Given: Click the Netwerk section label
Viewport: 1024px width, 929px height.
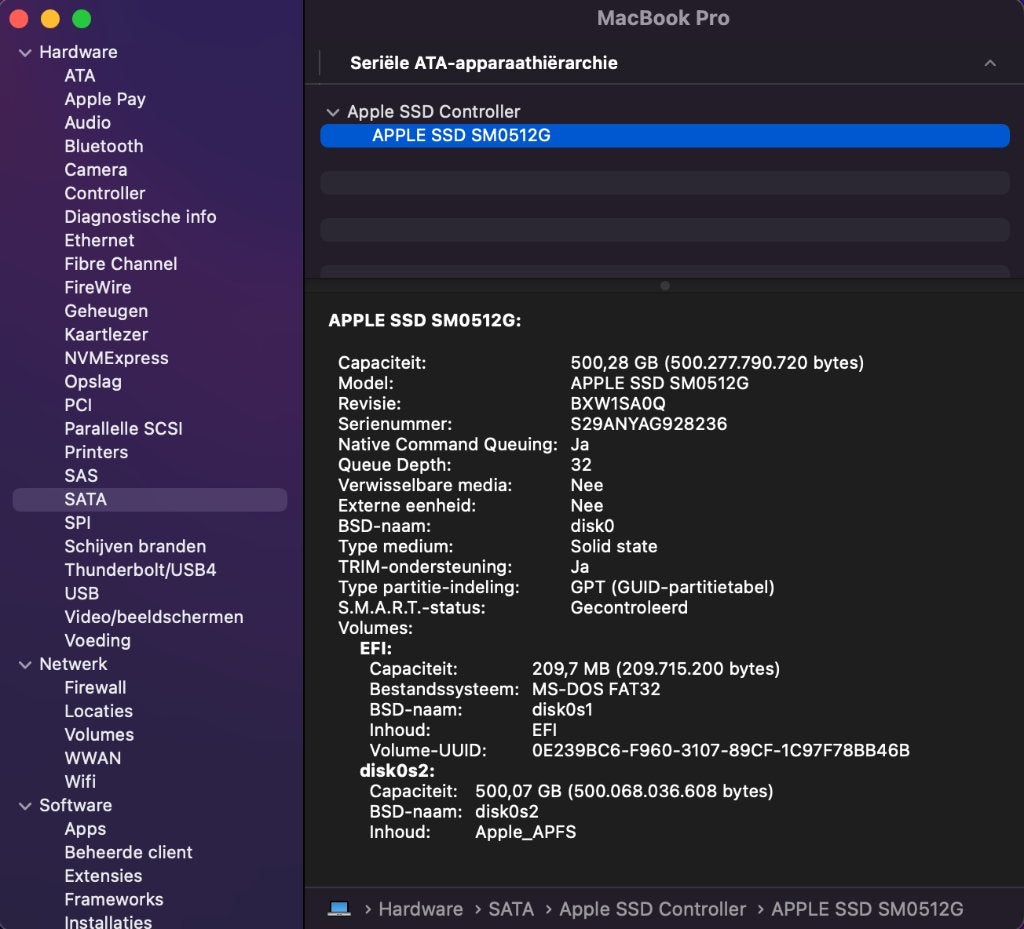Looking at the screenshot, I should point(73,664).
